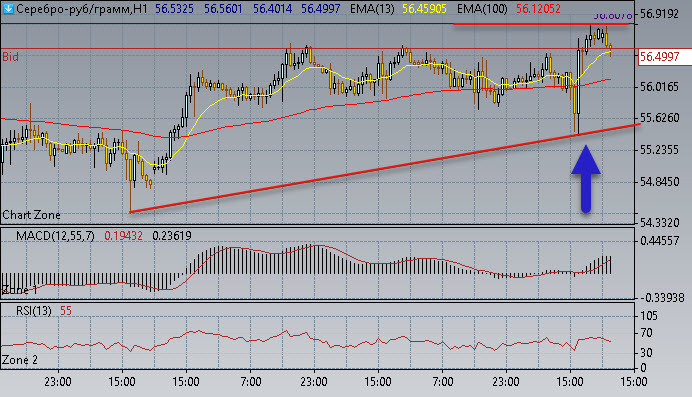
Task: Click the EMA(13) indicator label
Action: click(x=372, y=8)
